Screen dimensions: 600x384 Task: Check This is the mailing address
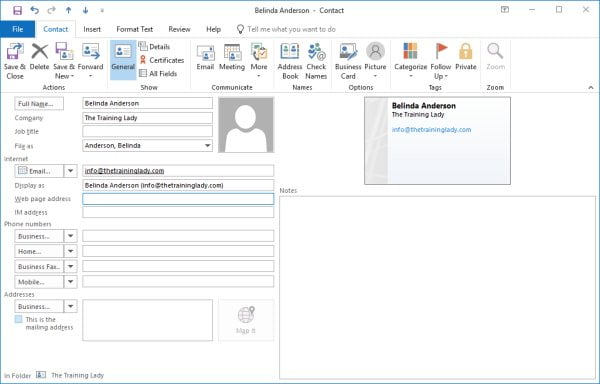pos(18,319)
